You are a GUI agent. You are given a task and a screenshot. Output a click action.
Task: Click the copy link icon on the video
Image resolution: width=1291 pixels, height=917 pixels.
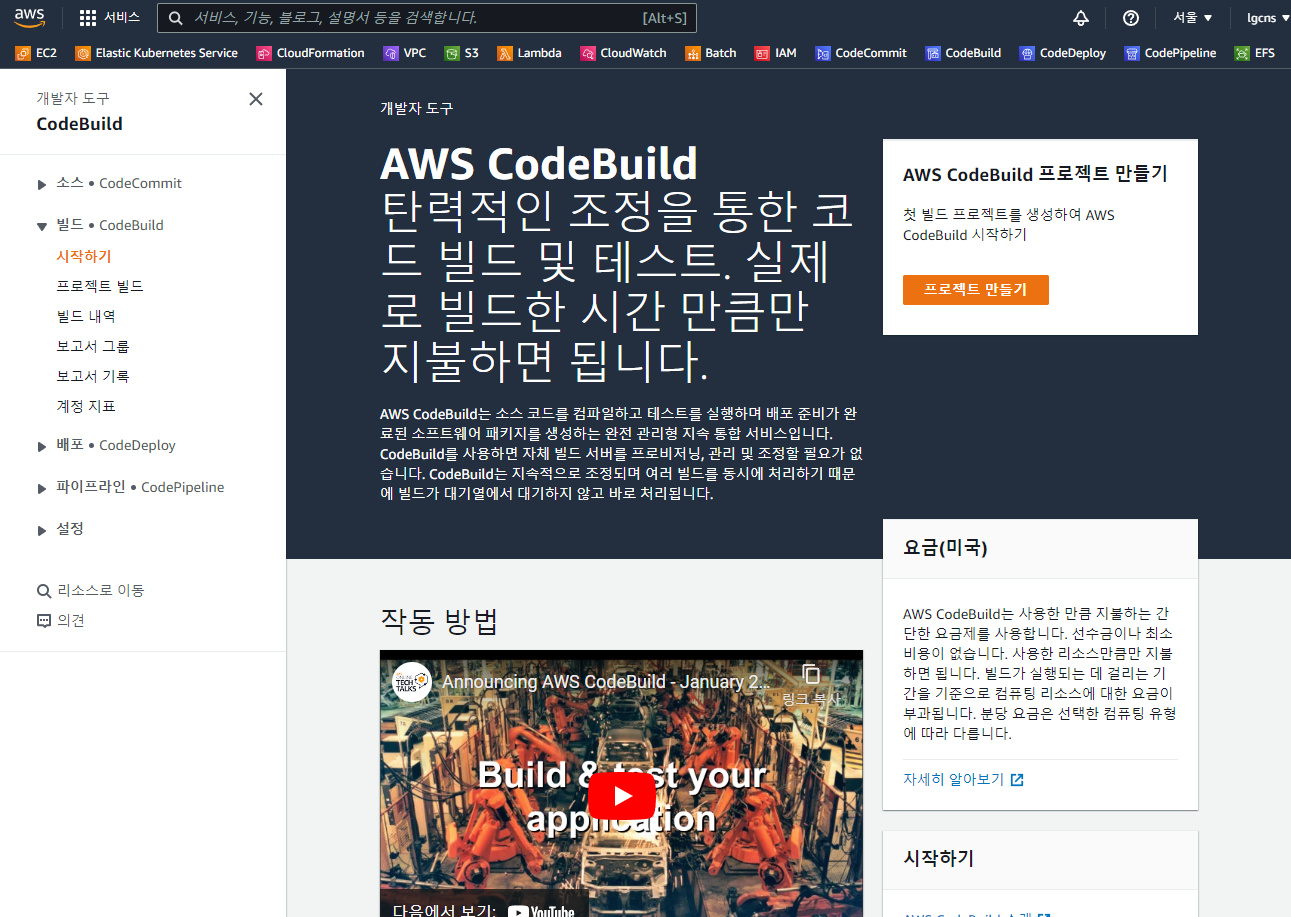coord(811,674)
